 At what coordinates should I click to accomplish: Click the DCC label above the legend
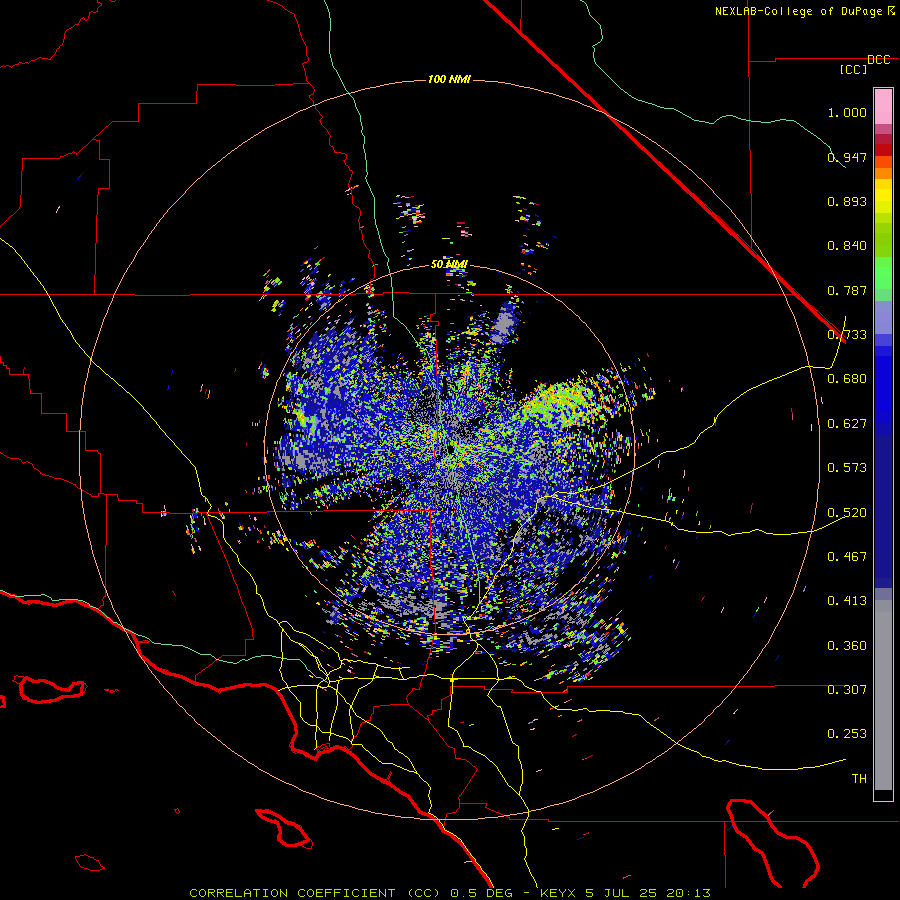pyautogui.click(x=879, y=60)
